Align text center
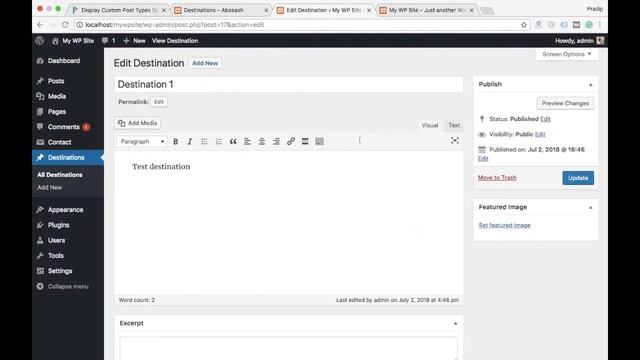 (x=262, y=141)
